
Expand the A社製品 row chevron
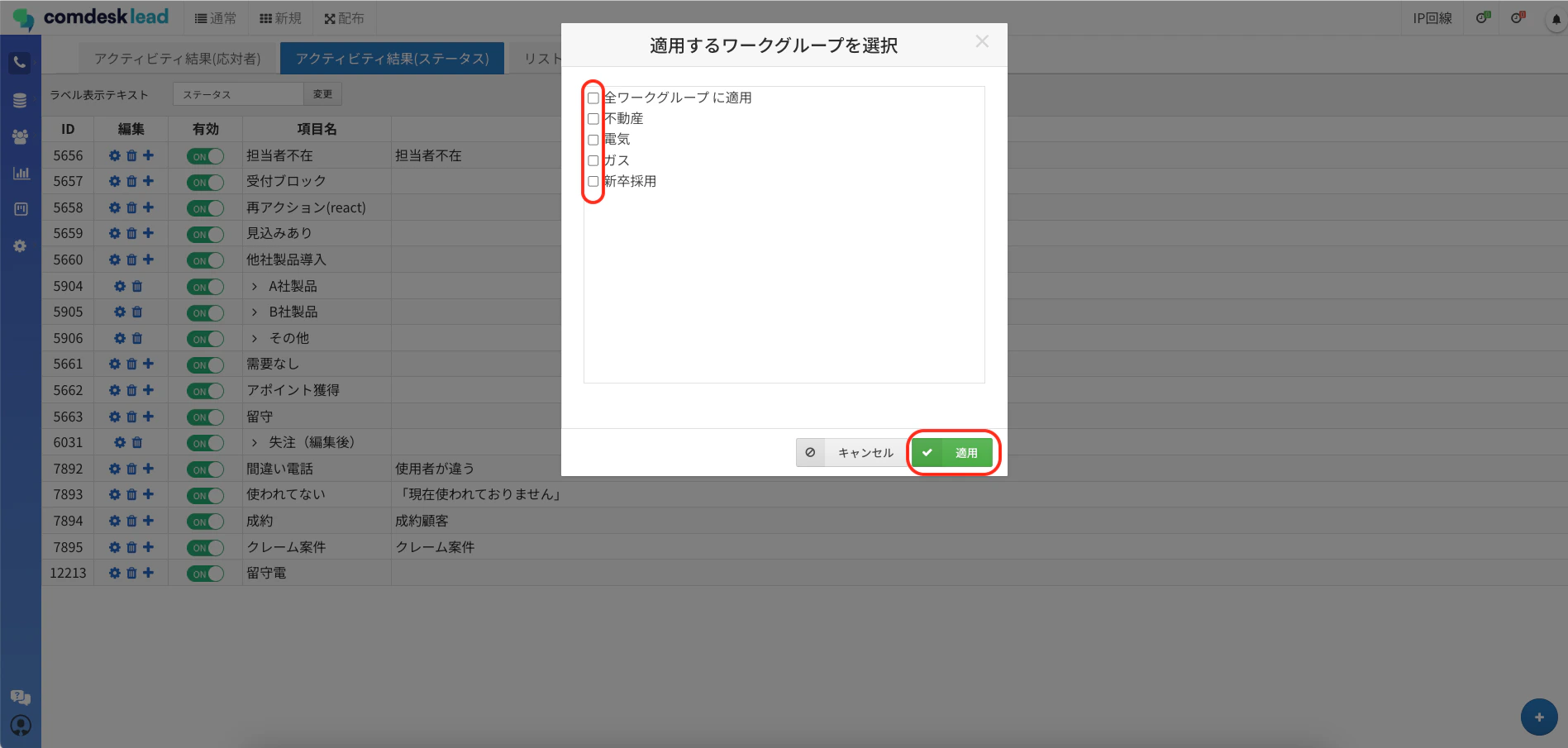[255, 286]
